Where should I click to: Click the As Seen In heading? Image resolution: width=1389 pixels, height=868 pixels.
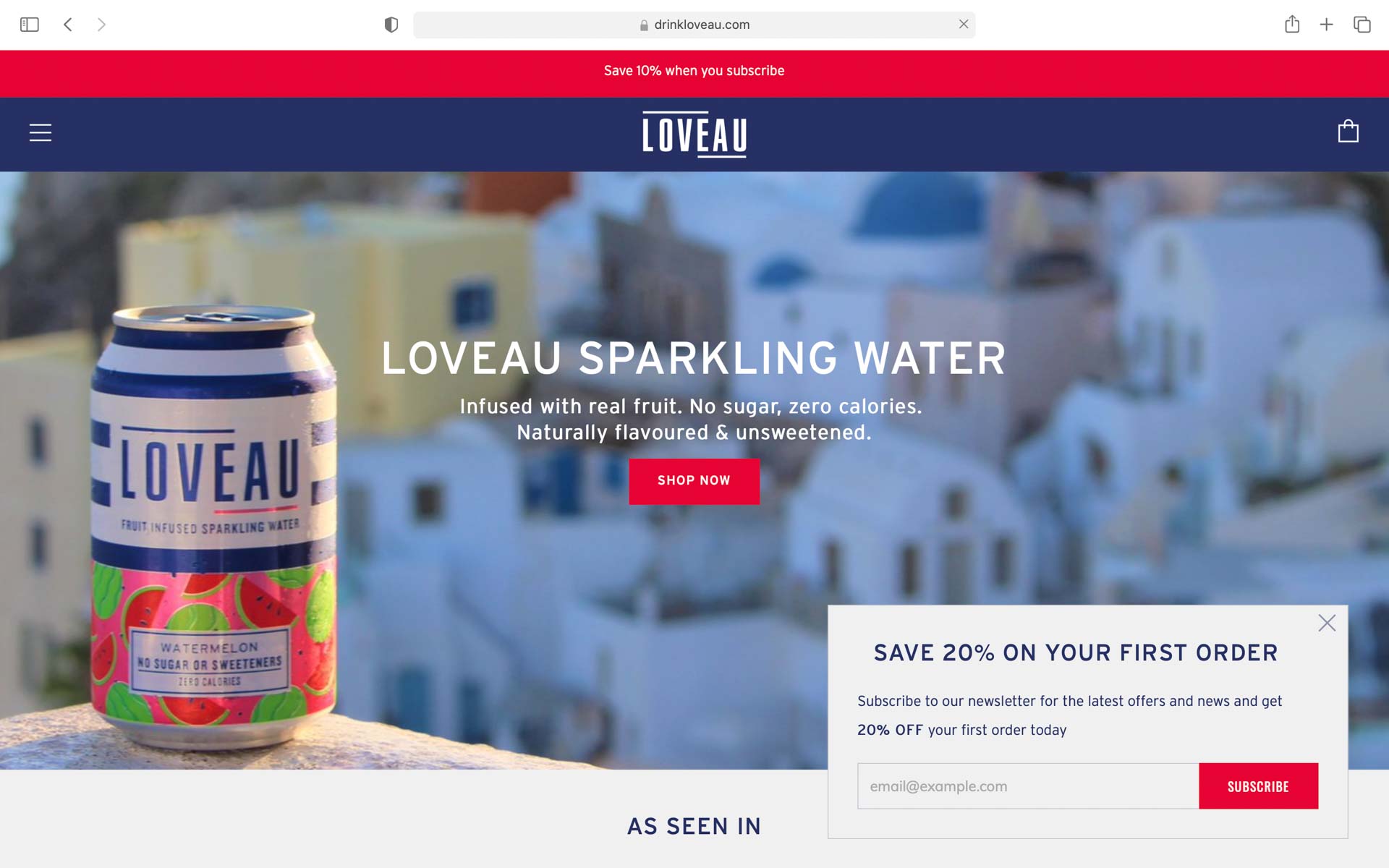(694, 826)
